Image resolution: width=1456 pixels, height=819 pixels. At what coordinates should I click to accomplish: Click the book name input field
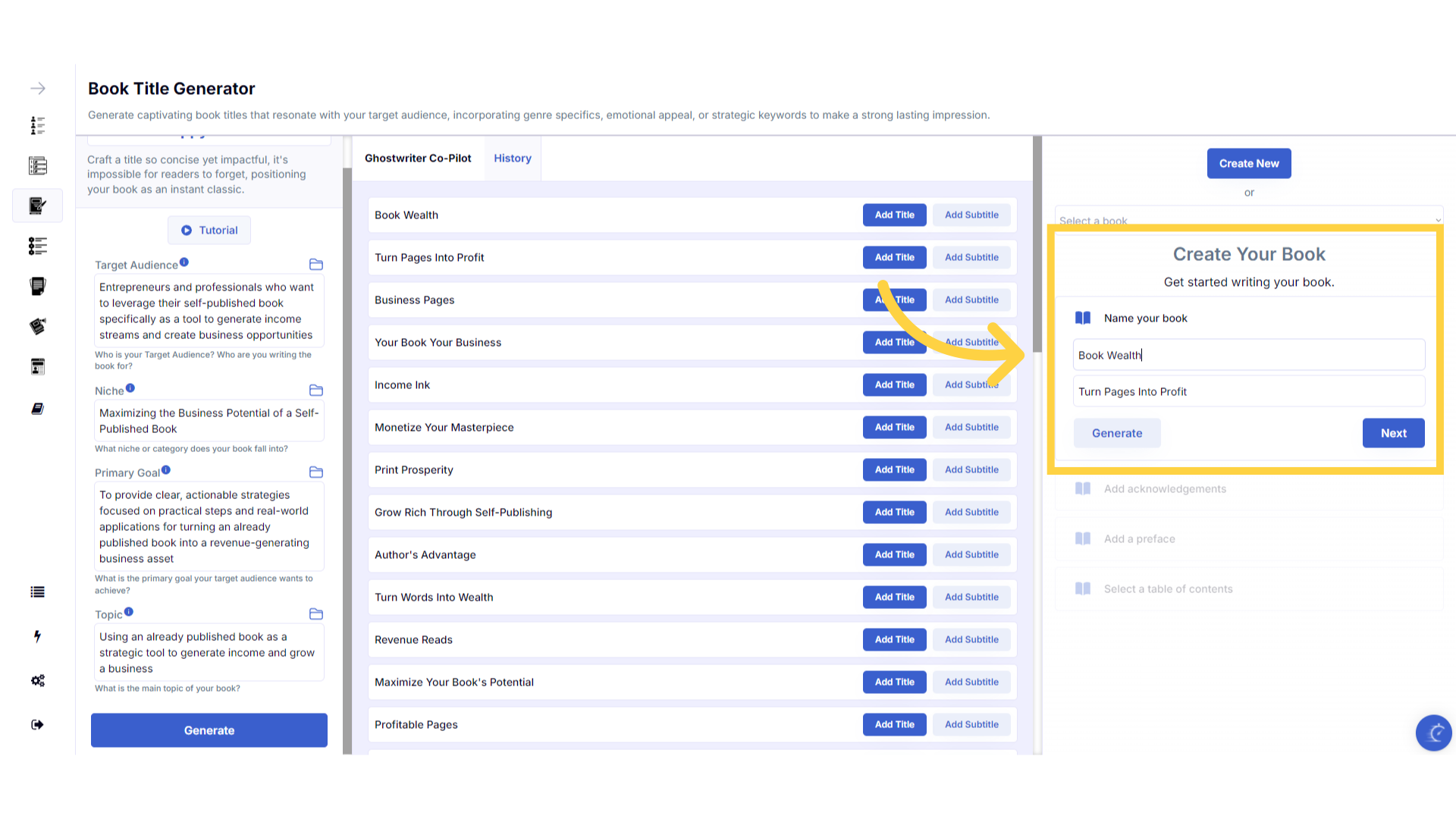pos(1248,355)
